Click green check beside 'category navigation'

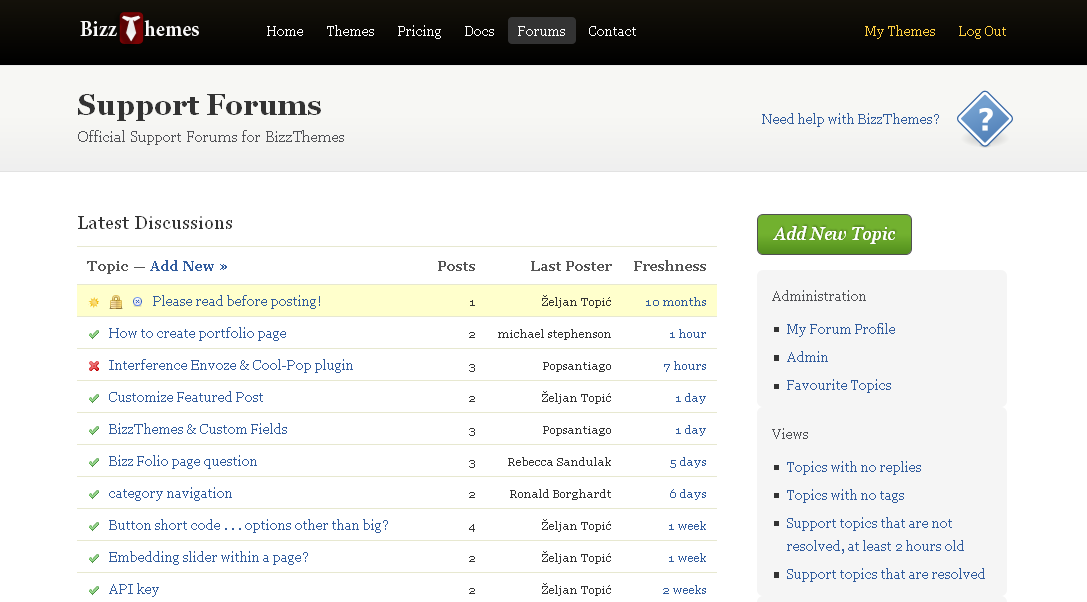(94, 494)
